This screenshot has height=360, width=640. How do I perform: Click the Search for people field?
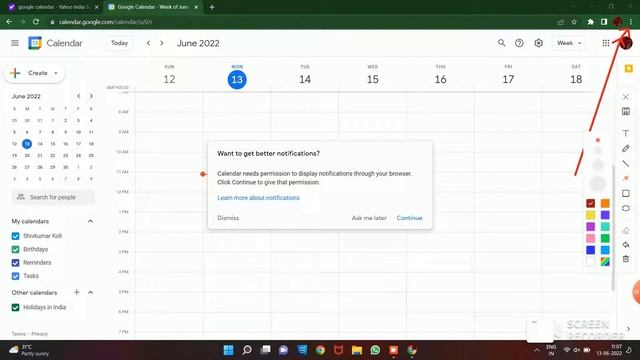tap(53, 197)
